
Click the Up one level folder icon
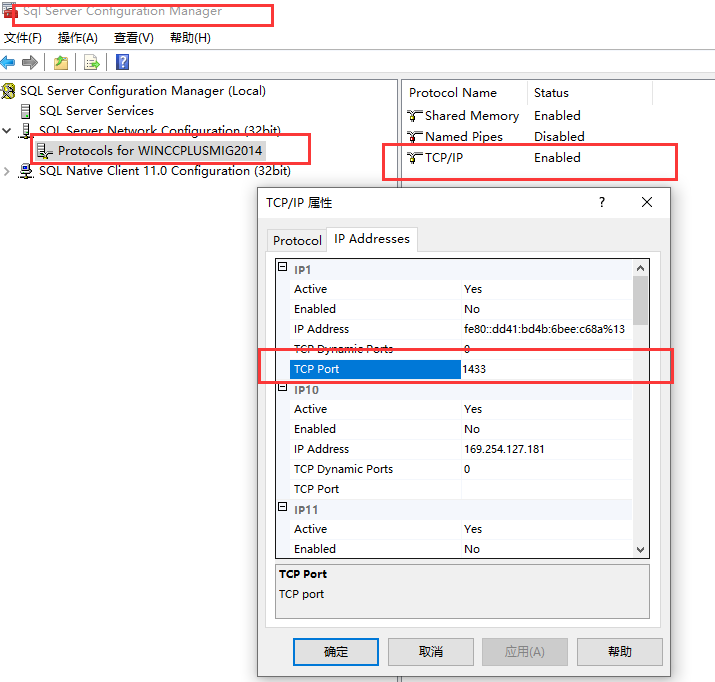[x=61, y=62]
